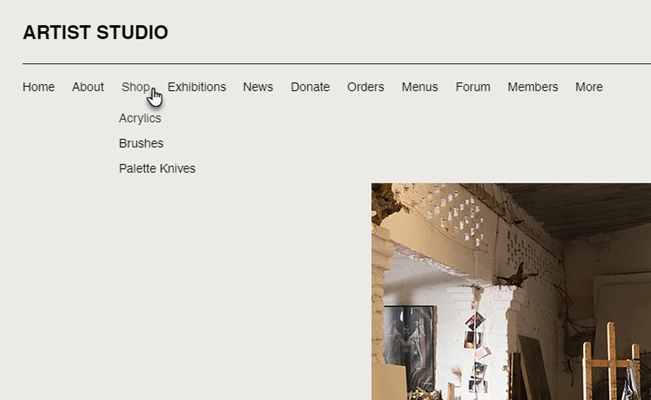Select Acrylics from the Shop submenu
Image resolution: width=651 pixels, height=400 pixels.
140,118
